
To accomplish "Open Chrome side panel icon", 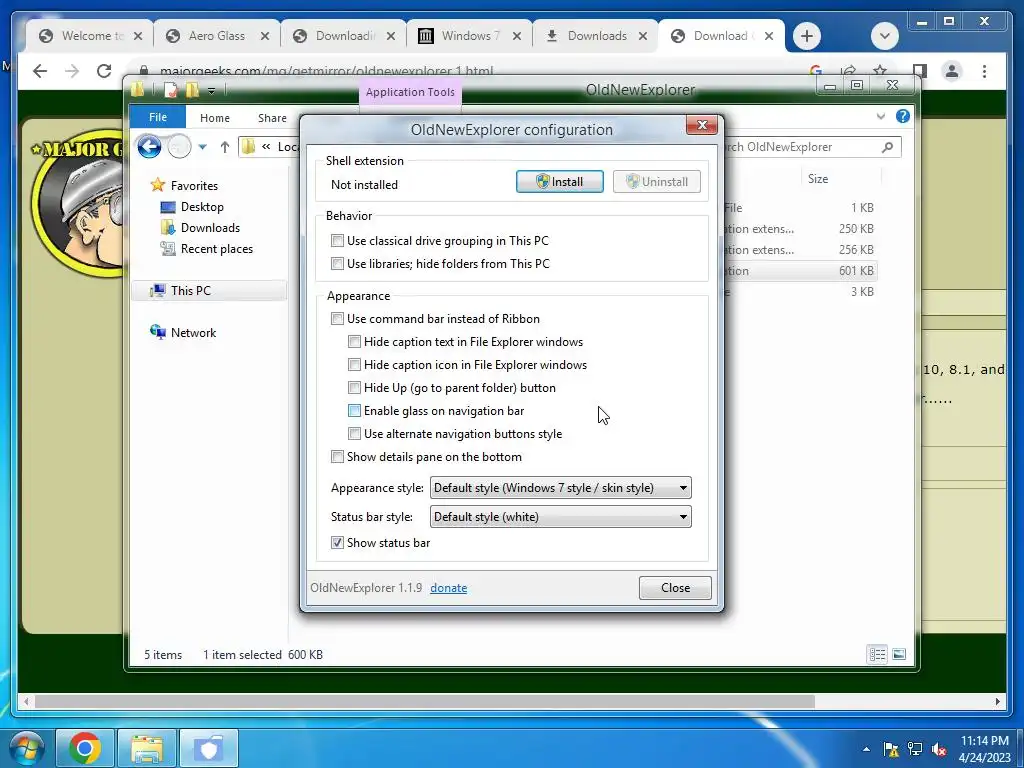I will [x=920, y=71].
